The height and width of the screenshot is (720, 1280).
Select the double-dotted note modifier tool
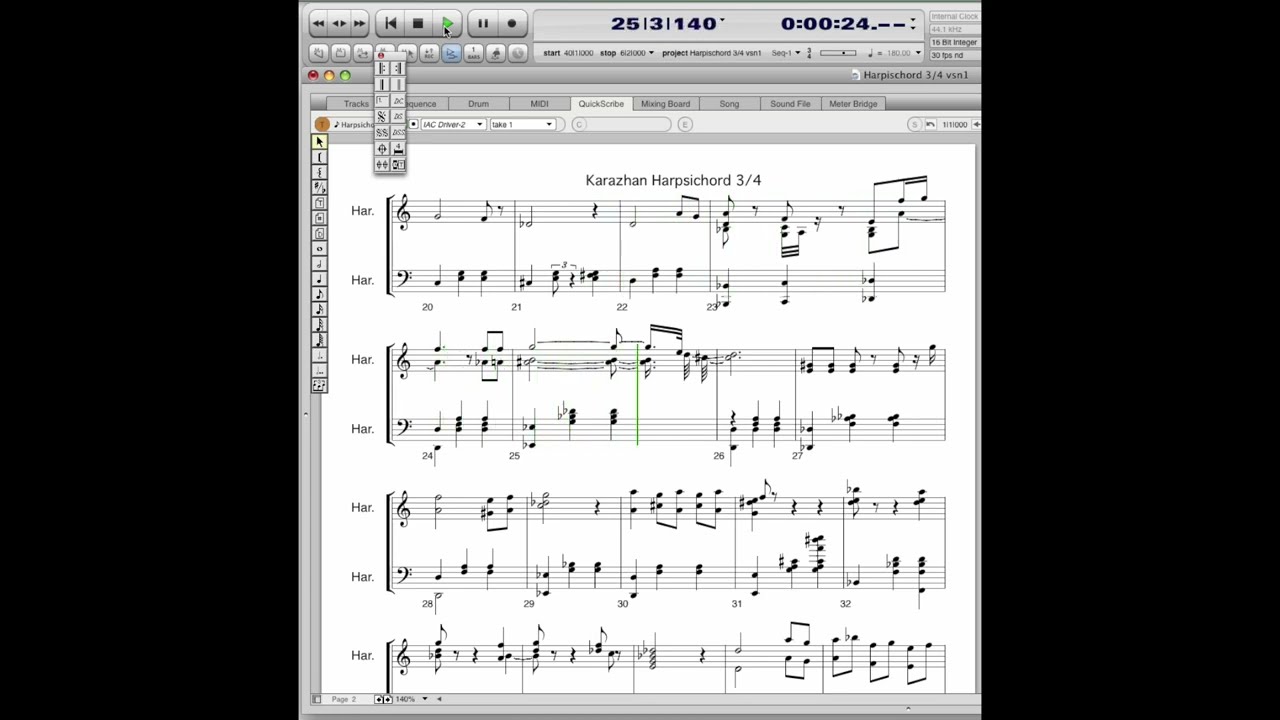click(319, 370)
